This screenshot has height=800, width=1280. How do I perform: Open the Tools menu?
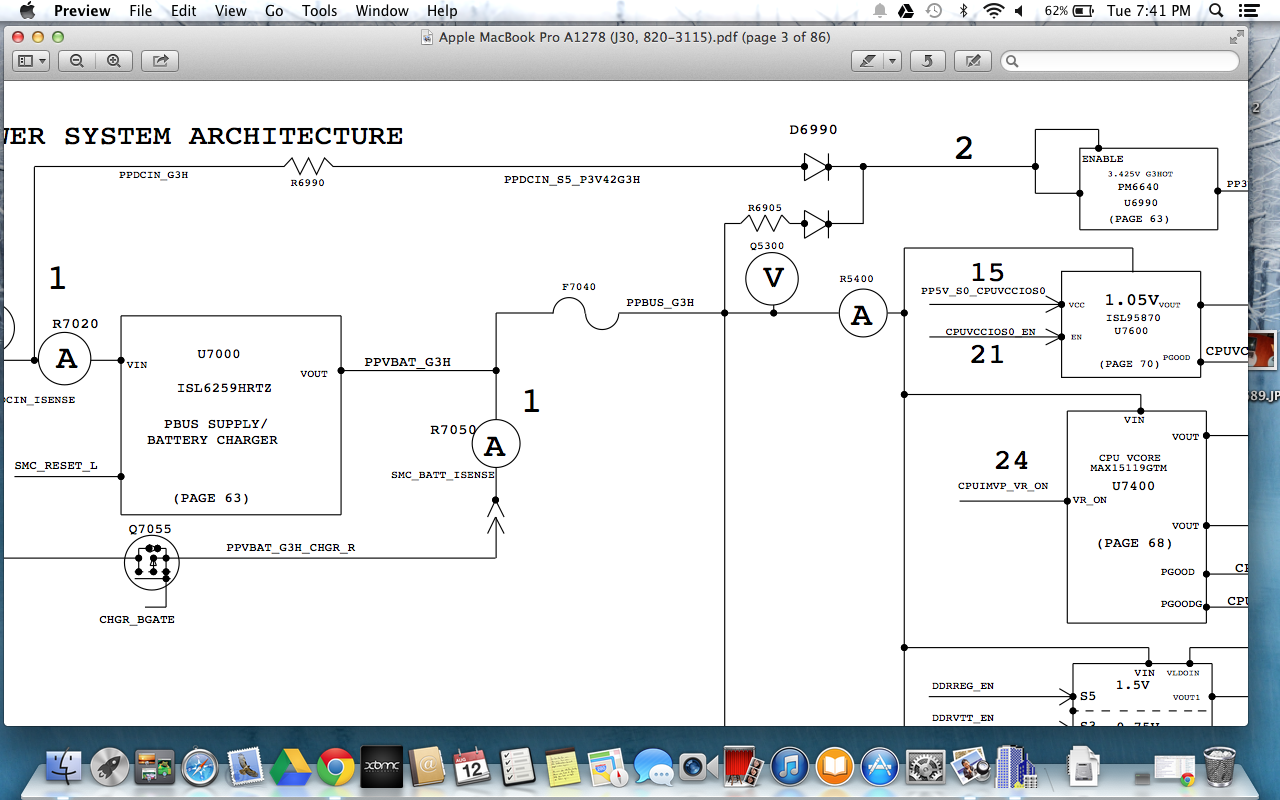point(319,11)
